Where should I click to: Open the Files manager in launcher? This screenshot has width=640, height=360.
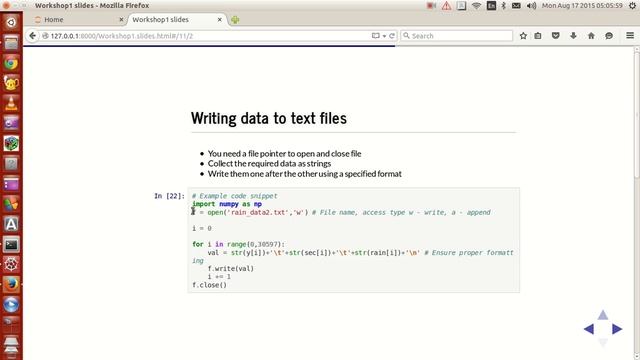point(11,42)
